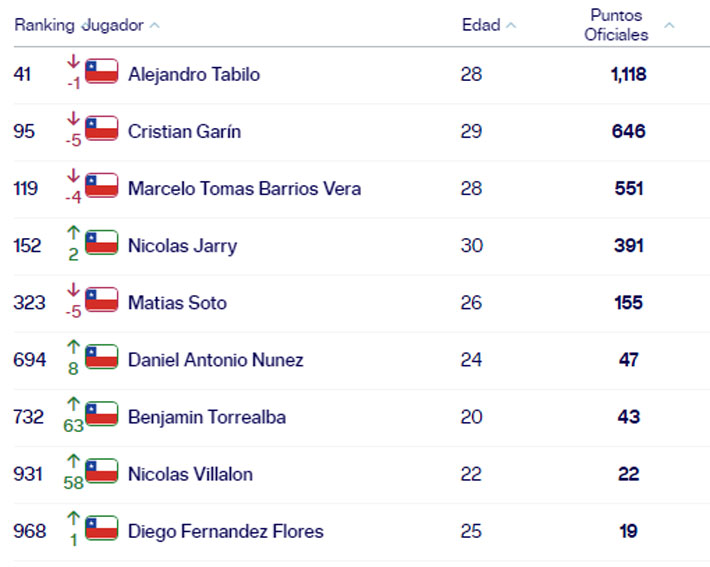Click the Chile flag beside Alejandro Tabilo
Image resolution: width=710 pixels, height=567 pixels.
click(101, 72)
